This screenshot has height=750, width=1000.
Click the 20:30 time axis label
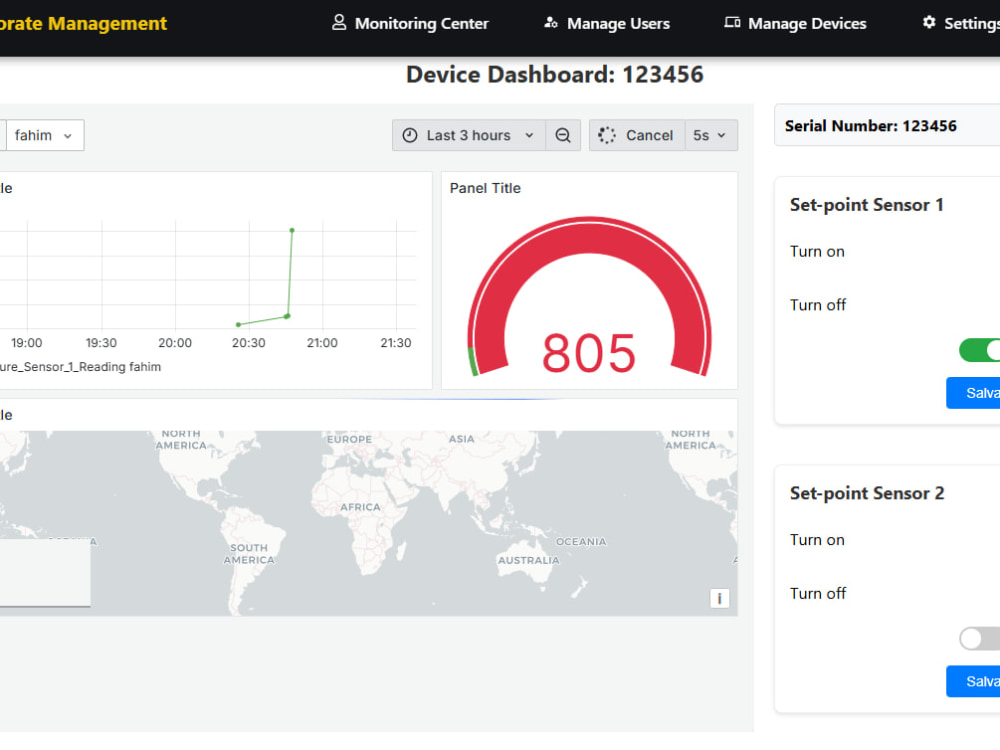point(248,343)
